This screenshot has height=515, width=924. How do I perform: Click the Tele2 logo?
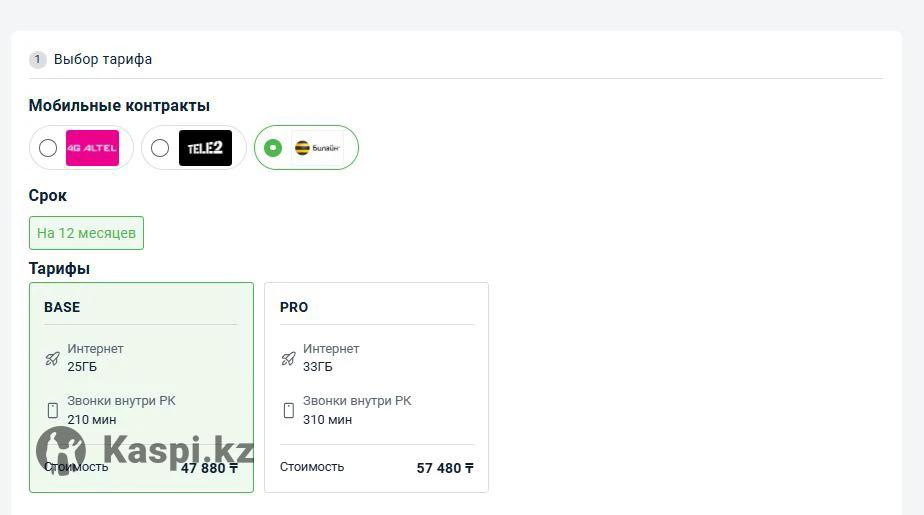click(x=205, y=148)
